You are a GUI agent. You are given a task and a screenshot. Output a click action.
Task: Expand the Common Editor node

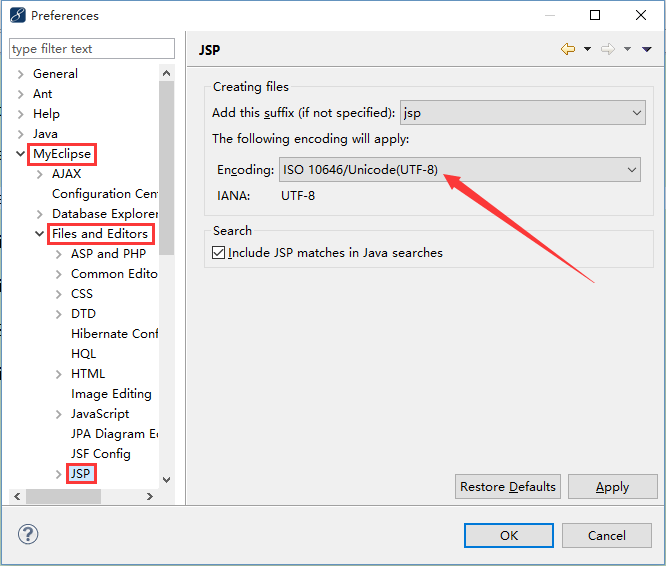[59, 274]
